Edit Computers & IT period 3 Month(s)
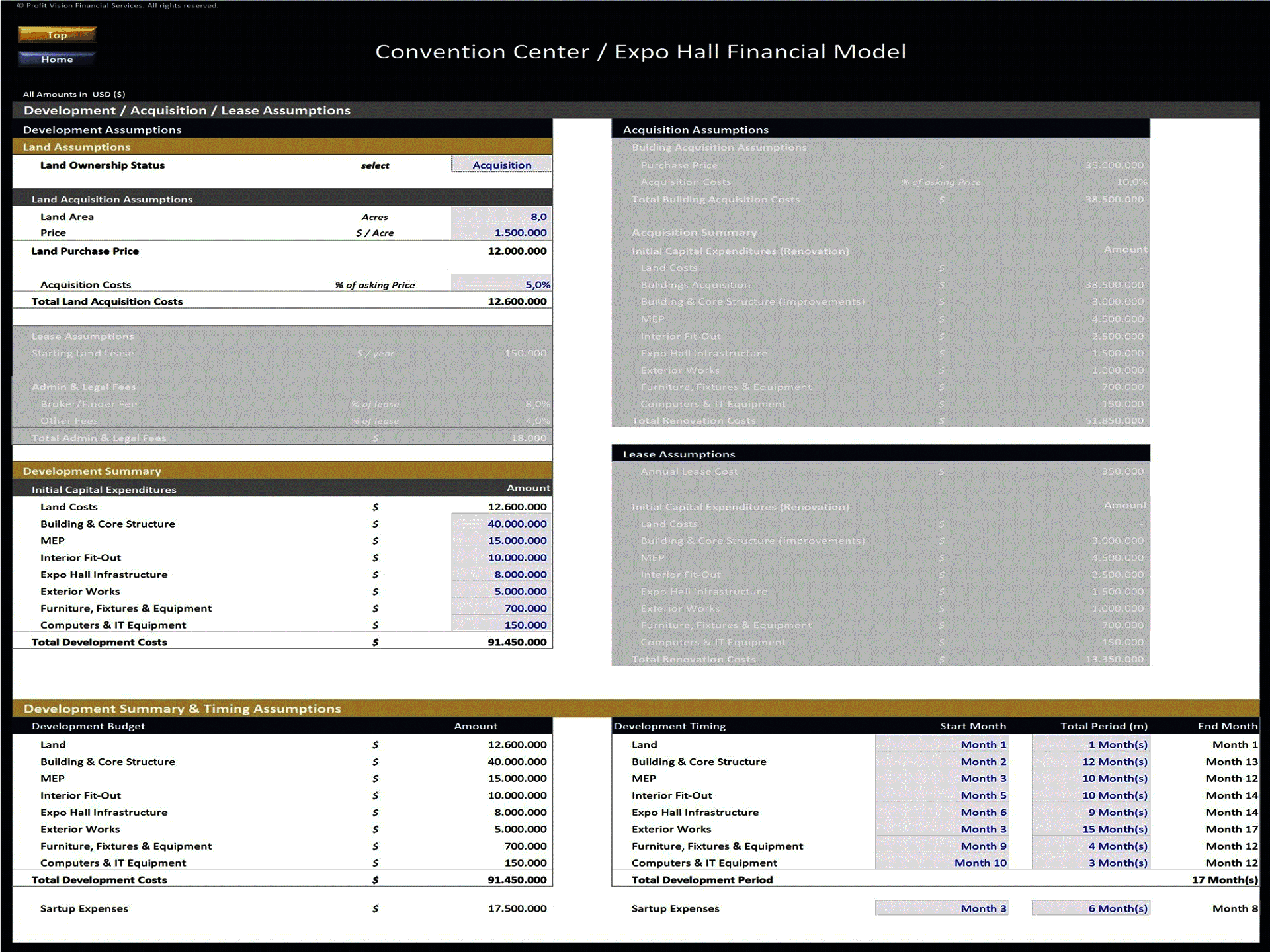 coord(1091,863)
